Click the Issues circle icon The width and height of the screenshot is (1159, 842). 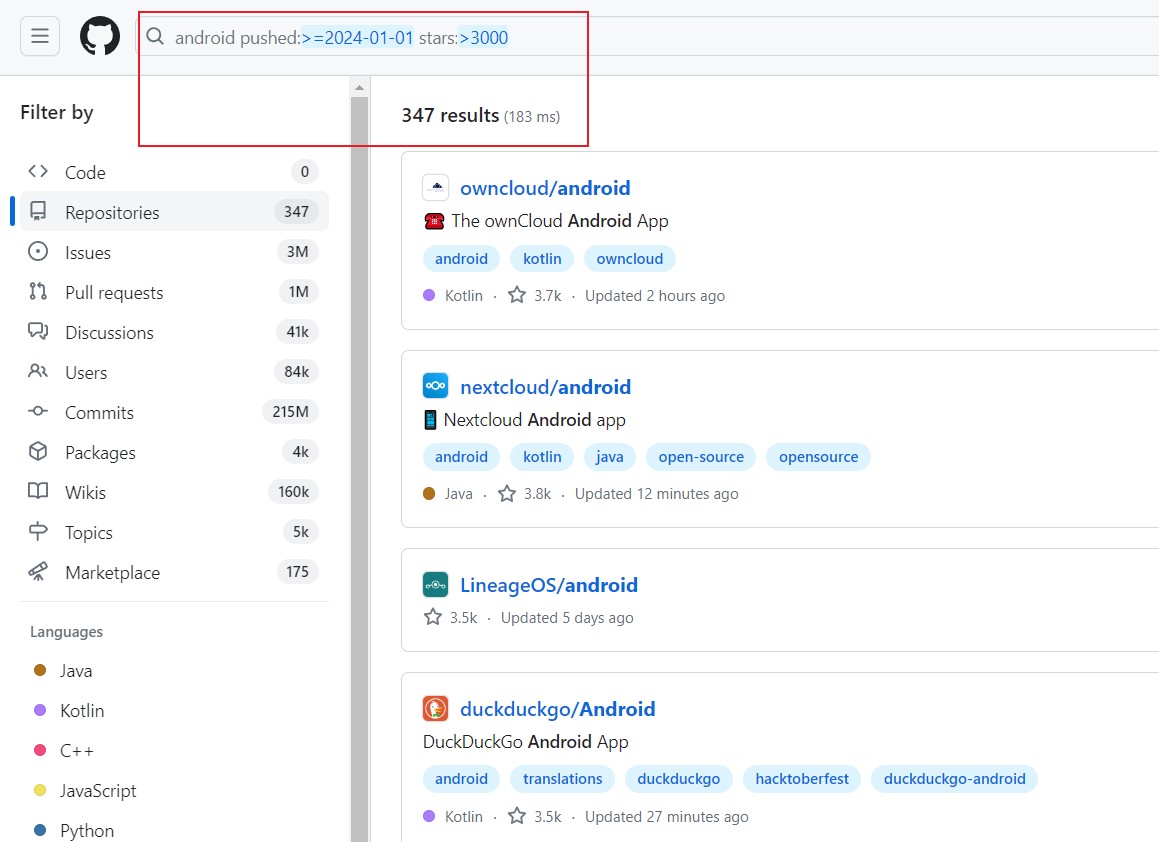click(x=38, y=251)
